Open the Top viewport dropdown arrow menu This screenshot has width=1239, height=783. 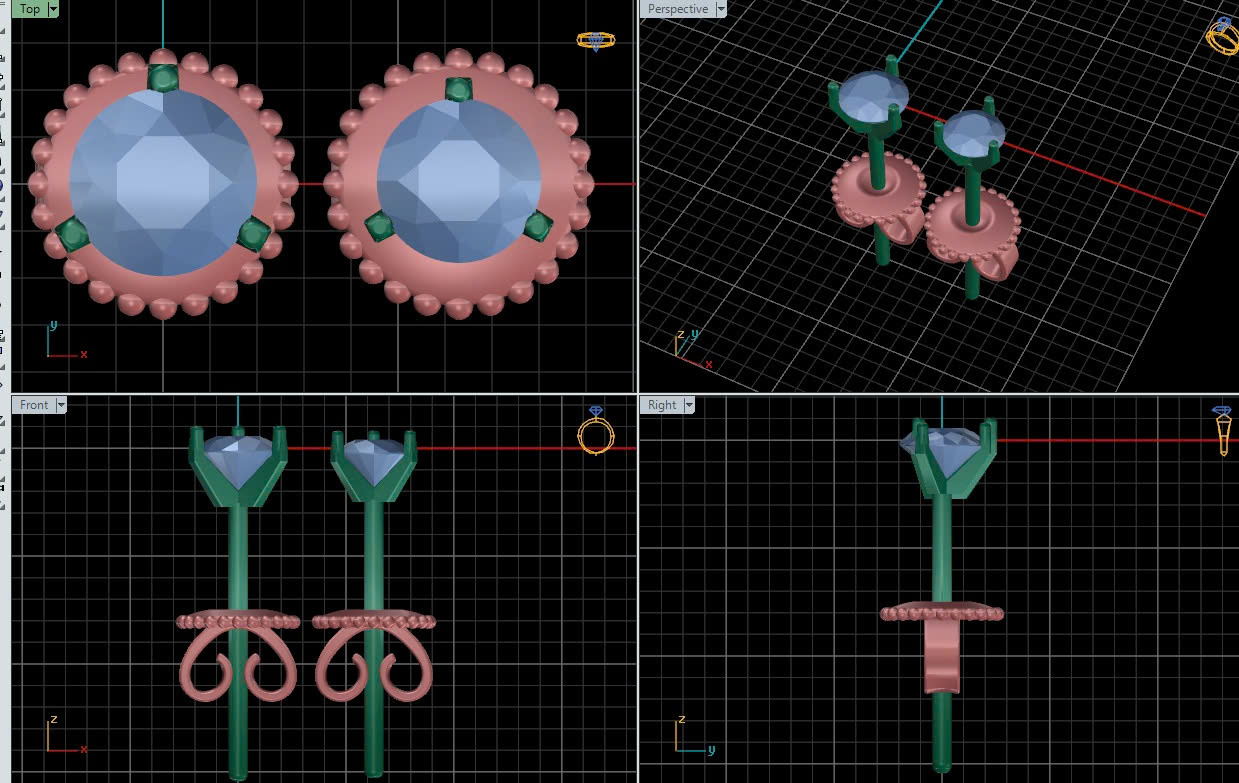(x=53, y=9)
